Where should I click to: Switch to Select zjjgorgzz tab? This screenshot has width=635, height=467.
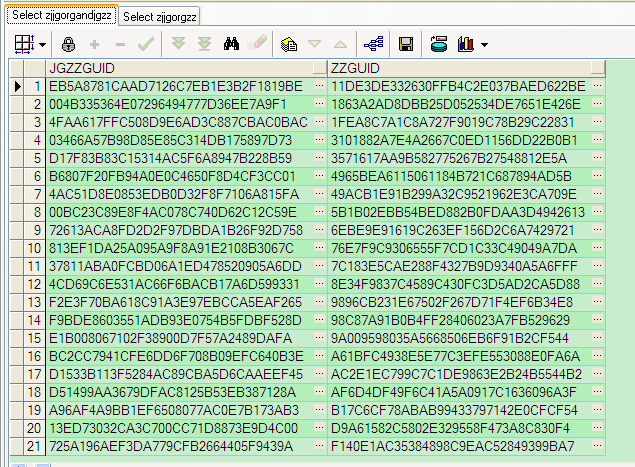coord(160,17)
